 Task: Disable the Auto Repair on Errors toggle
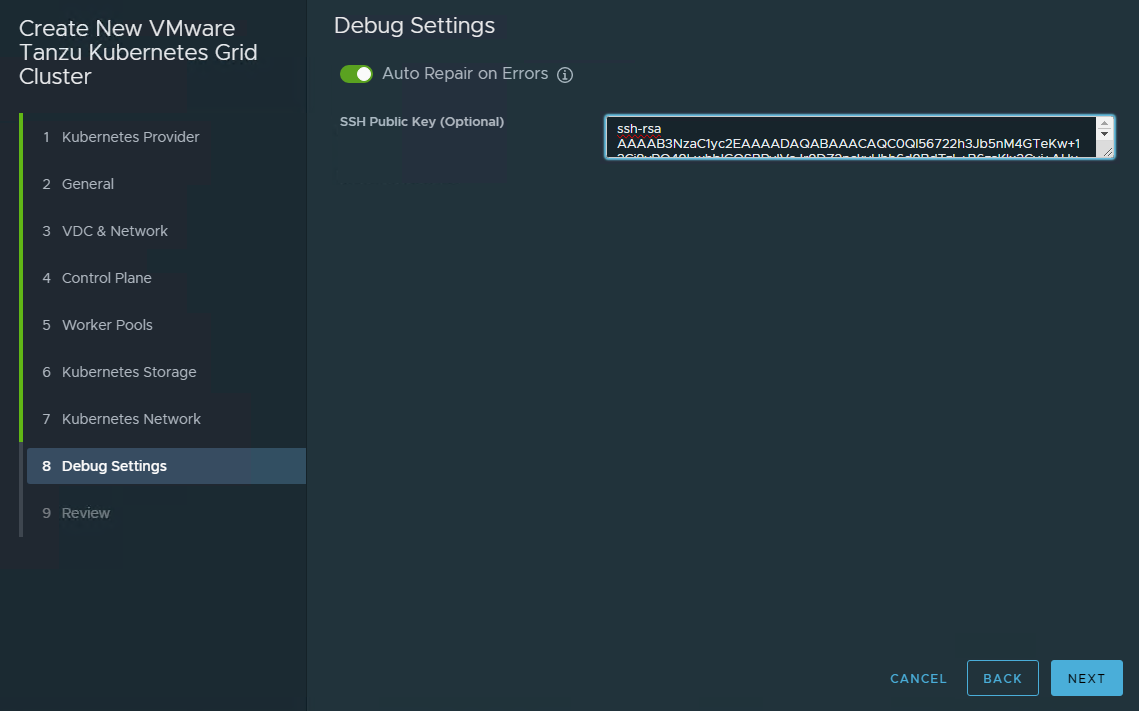pyautogui.click(x=356, y=74)
